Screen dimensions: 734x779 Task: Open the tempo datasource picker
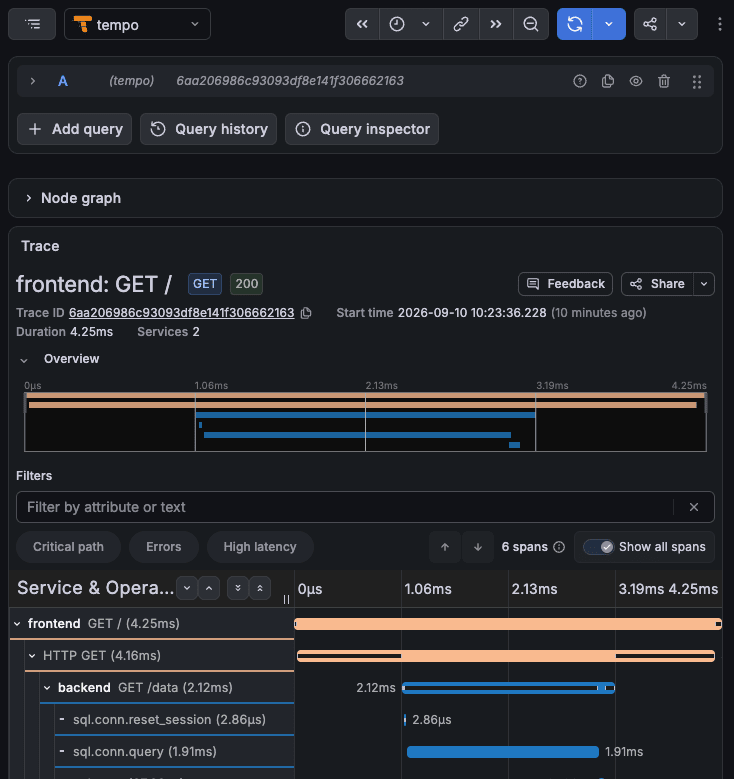coord(137,24)
